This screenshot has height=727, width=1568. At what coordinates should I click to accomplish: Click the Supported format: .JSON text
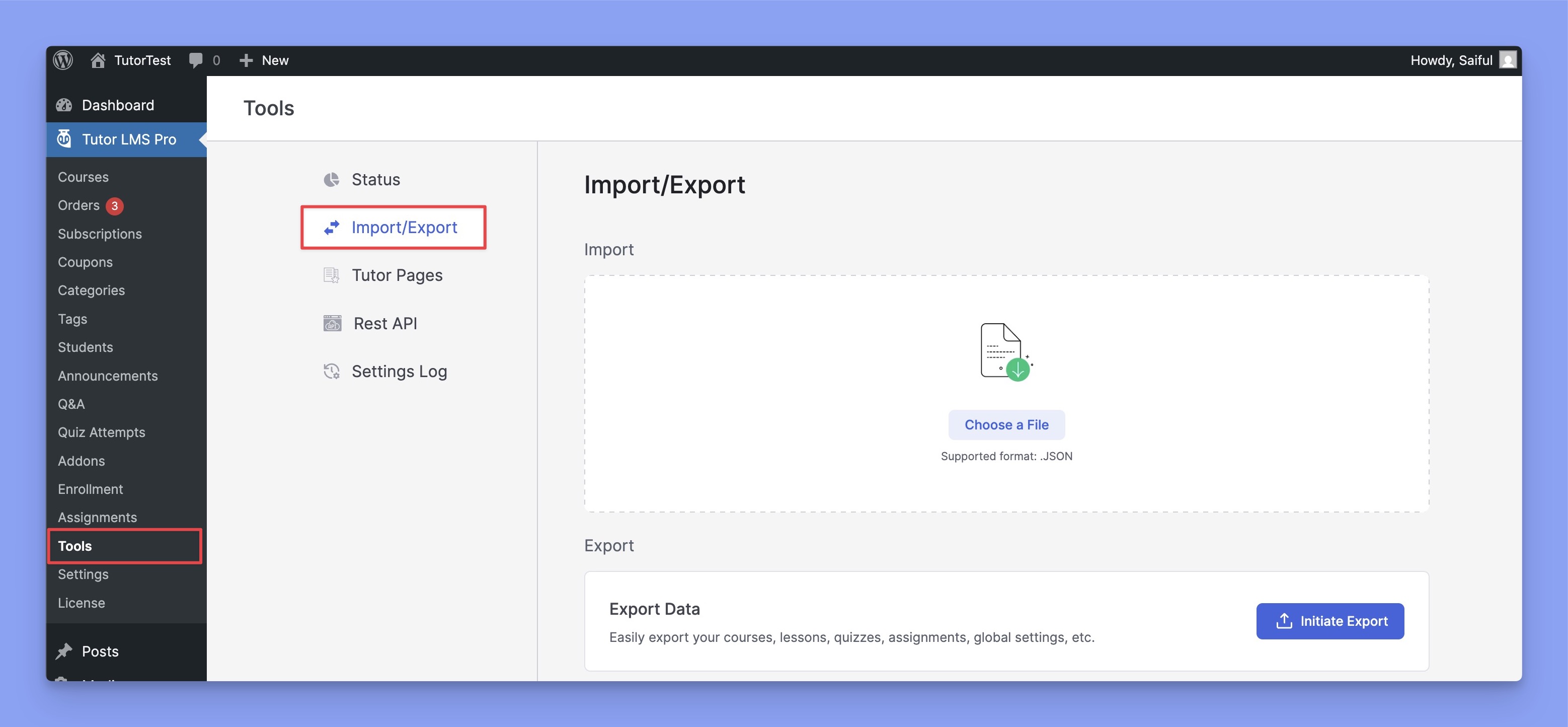point(1006,456)
